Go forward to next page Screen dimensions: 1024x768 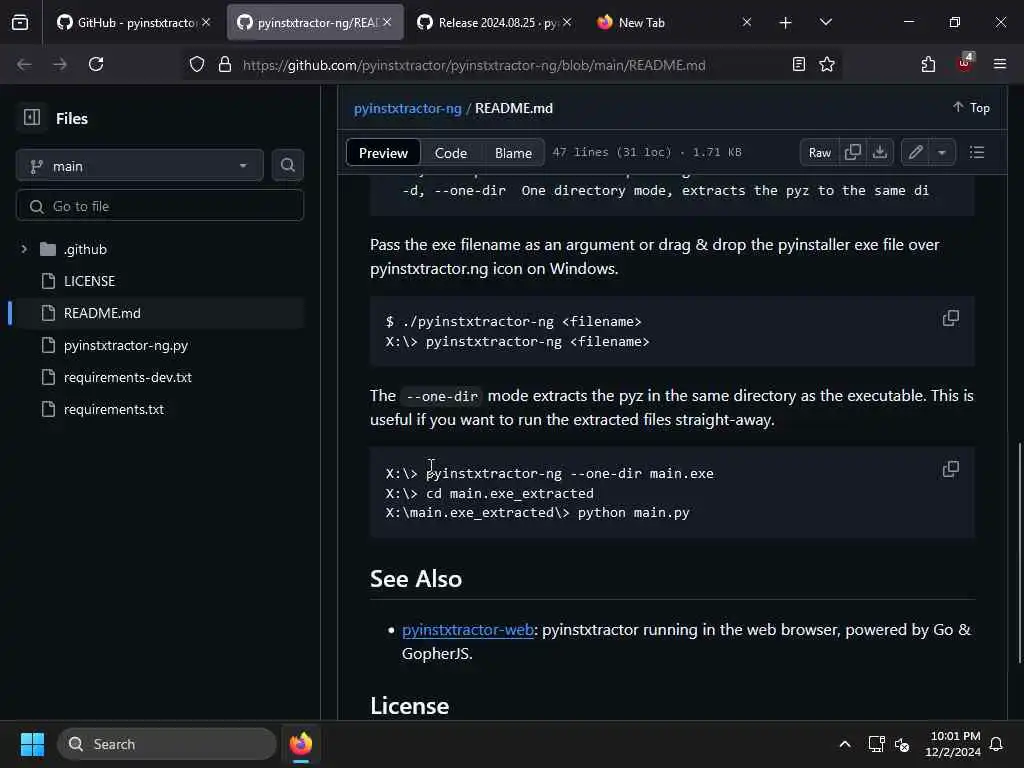[x=59, y=64]
